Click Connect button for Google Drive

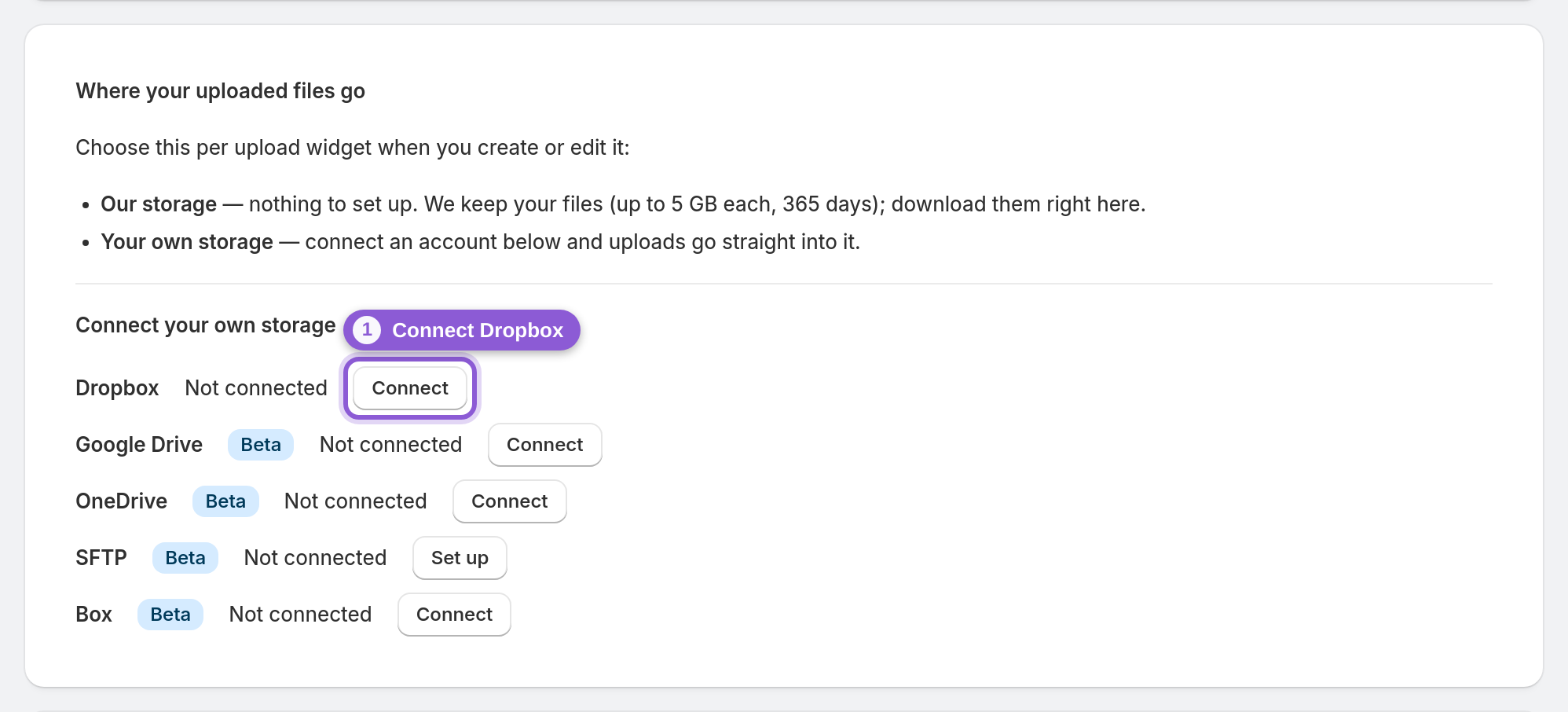(545, 445)
